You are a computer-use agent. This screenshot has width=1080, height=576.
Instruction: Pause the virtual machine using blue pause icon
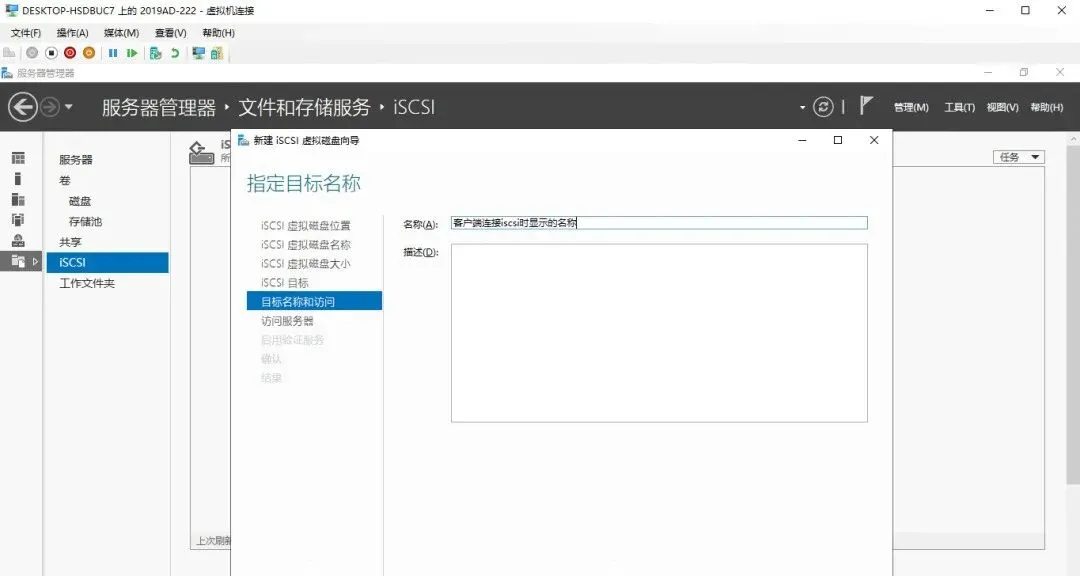(114, 53)
